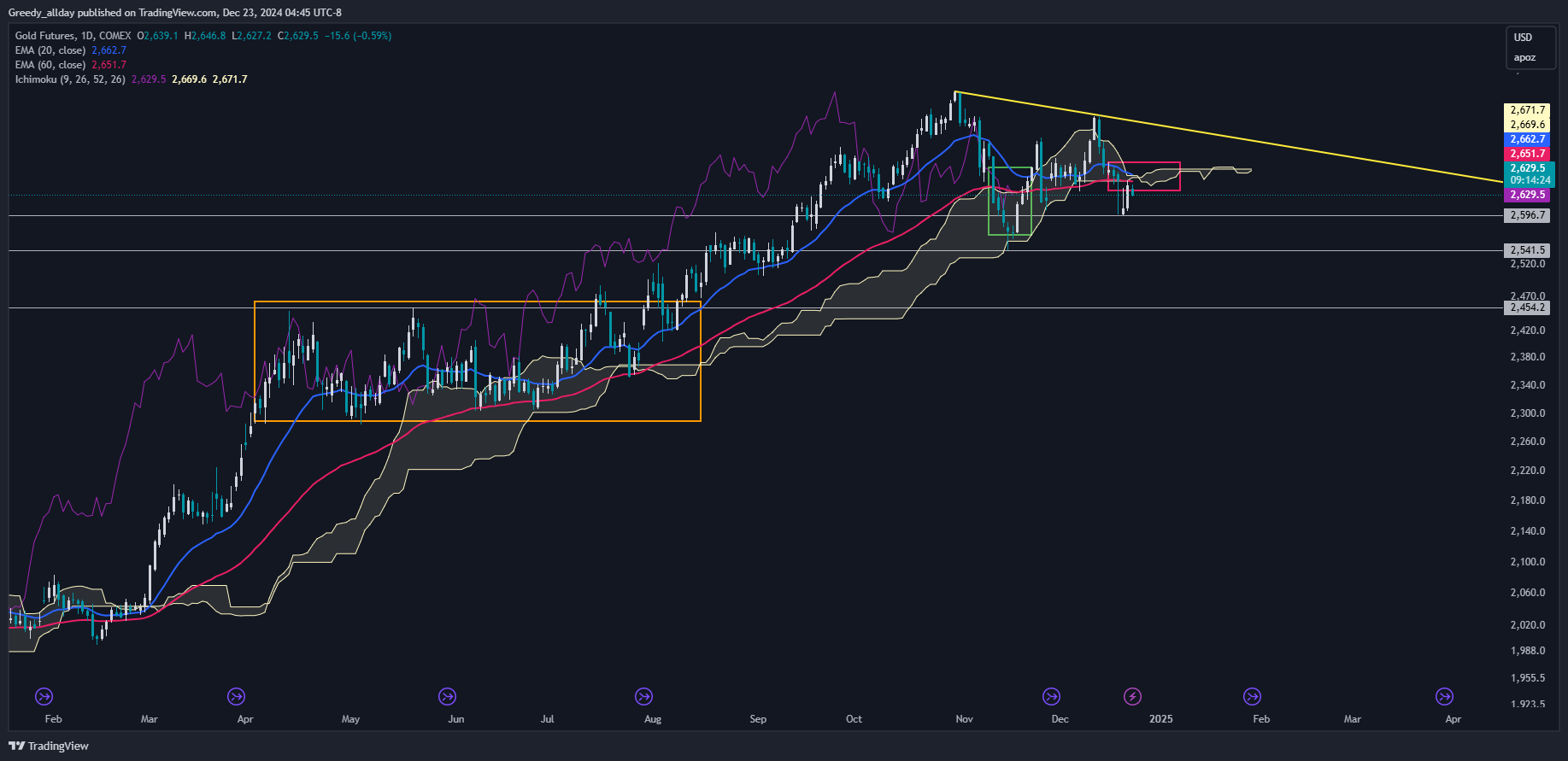Click the Jul label on time axis
The width and height of the screenshot is (1568, 761).
548,719
